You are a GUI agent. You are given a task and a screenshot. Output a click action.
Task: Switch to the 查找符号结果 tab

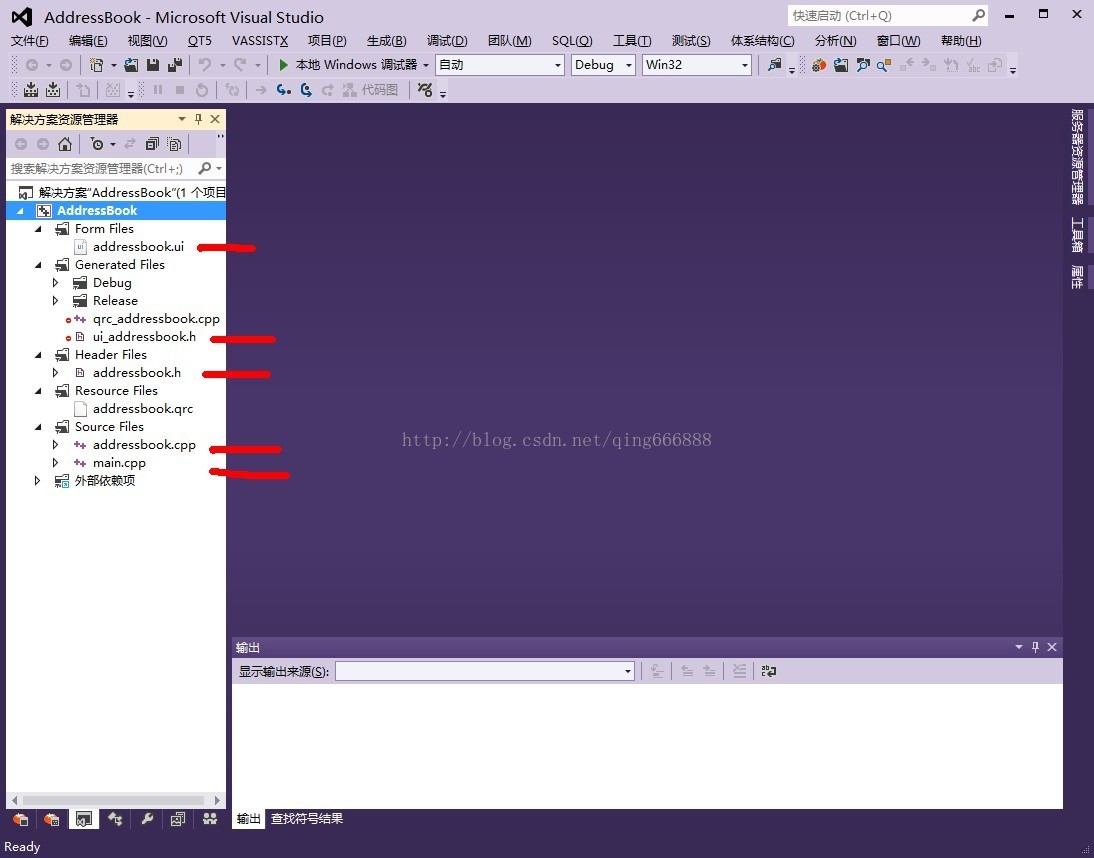click(307, 819)
